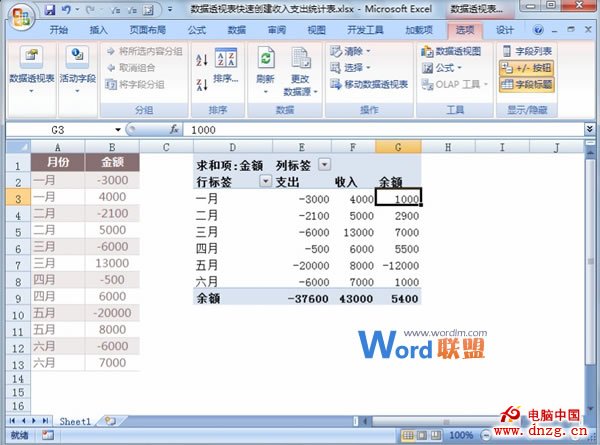Open the View tab
This screenshot has height=445, width=600.
[316, 30]
